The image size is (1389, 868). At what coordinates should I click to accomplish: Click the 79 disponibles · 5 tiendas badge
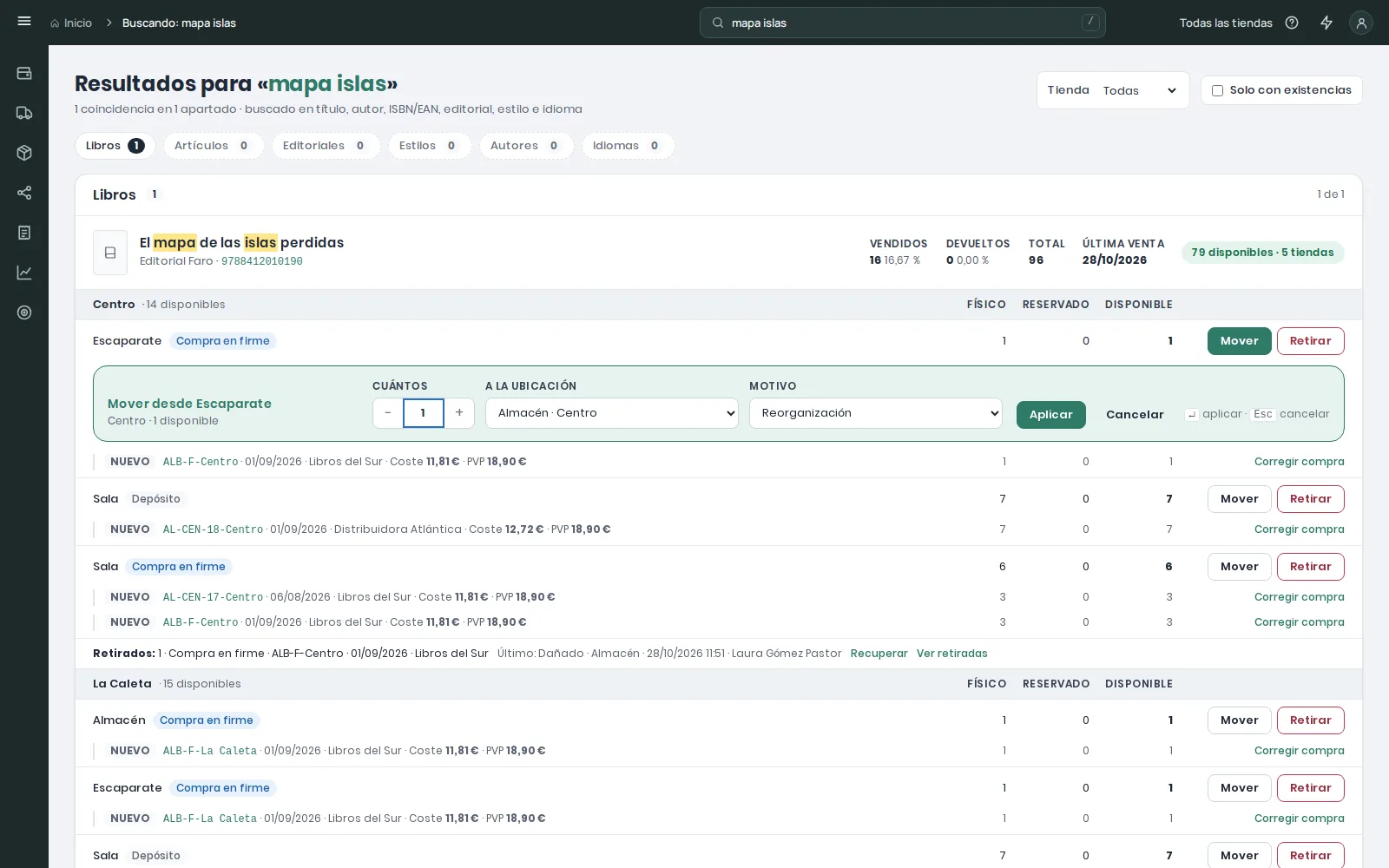(x=1262, y=253)
